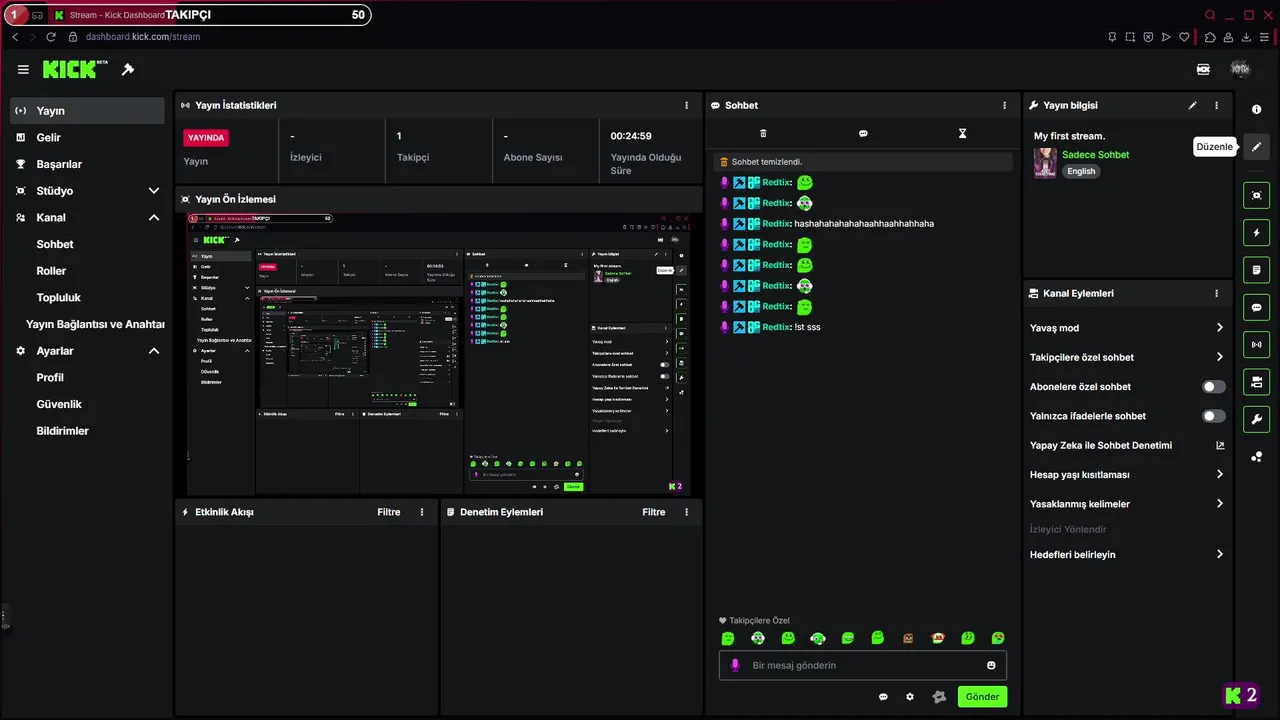
Task: Click the gear icon below message box
Action: [x=910, y=697]
